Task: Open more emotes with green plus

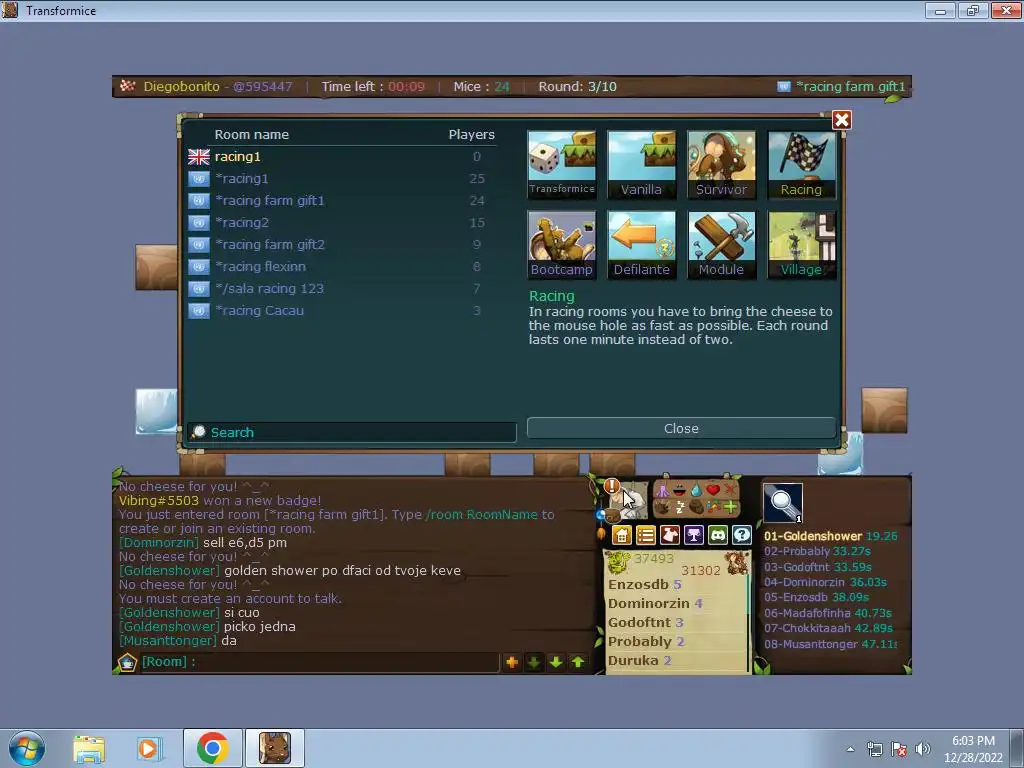Action: point(730,507)
